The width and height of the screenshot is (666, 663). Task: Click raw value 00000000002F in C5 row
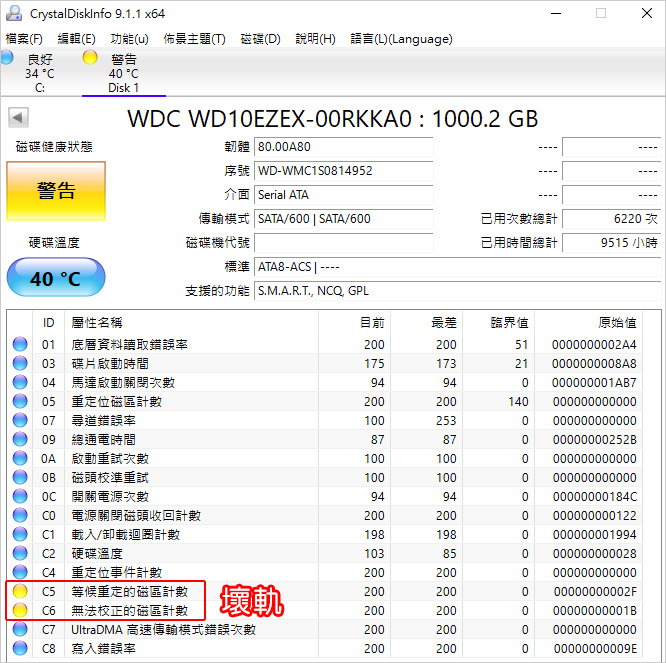[x=595, y=592]
